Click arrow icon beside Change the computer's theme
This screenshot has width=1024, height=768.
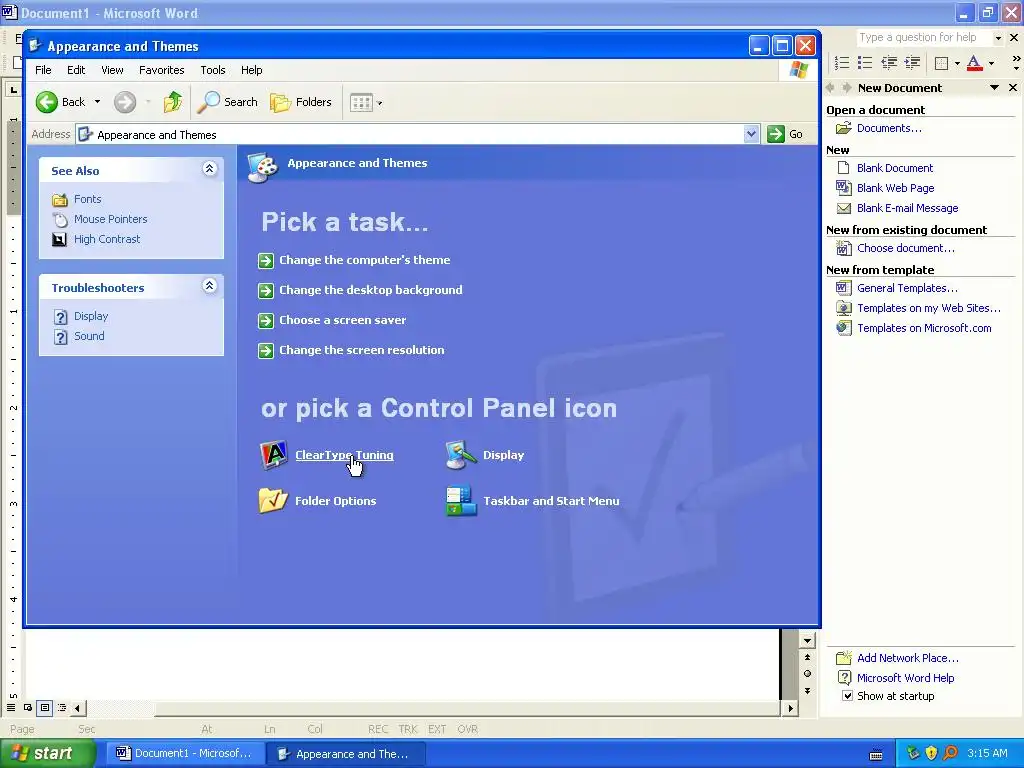click(x=266, y=261)
